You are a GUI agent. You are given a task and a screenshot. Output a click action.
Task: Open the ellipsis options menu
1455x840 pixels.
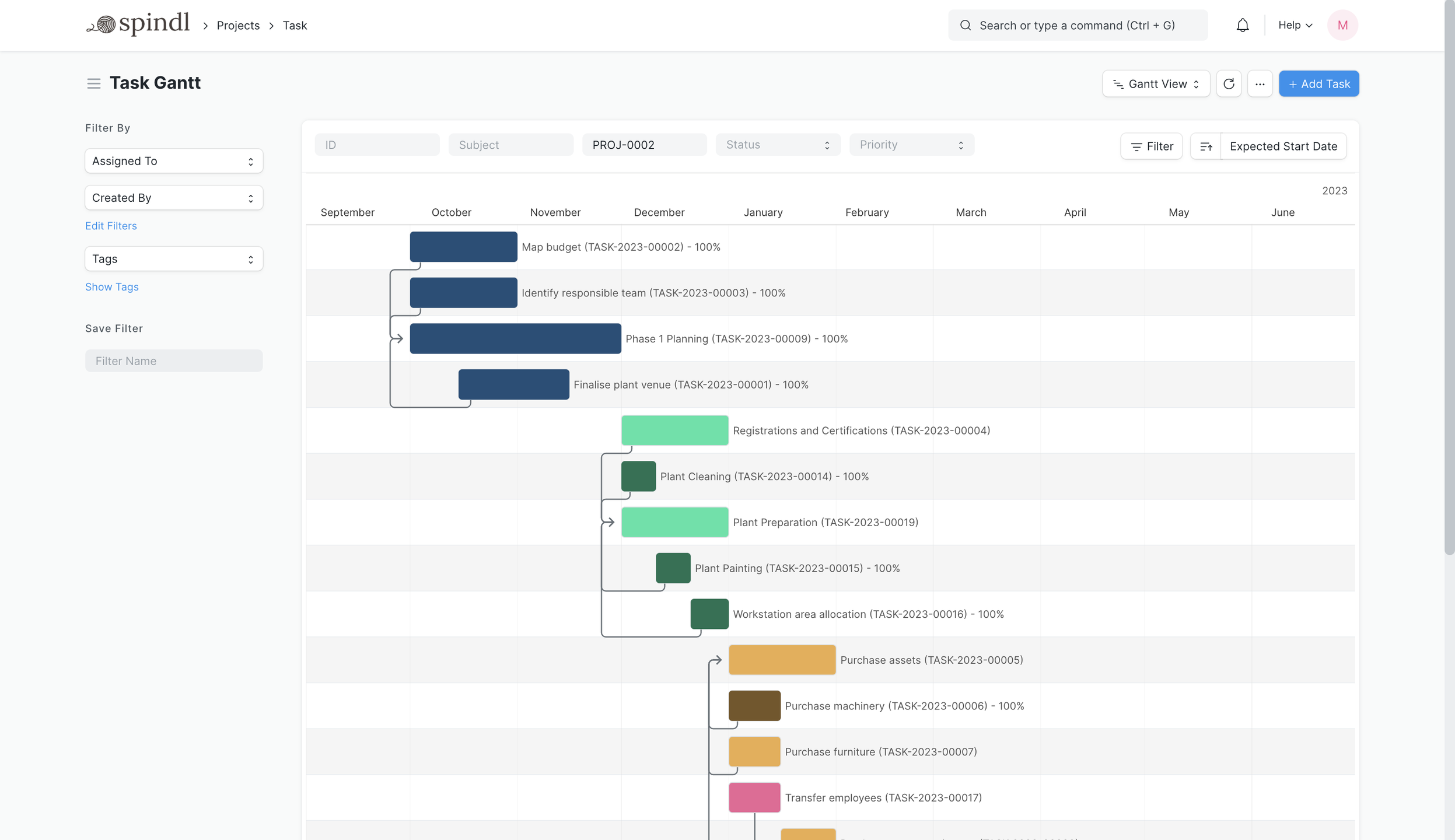point(1260,83)
